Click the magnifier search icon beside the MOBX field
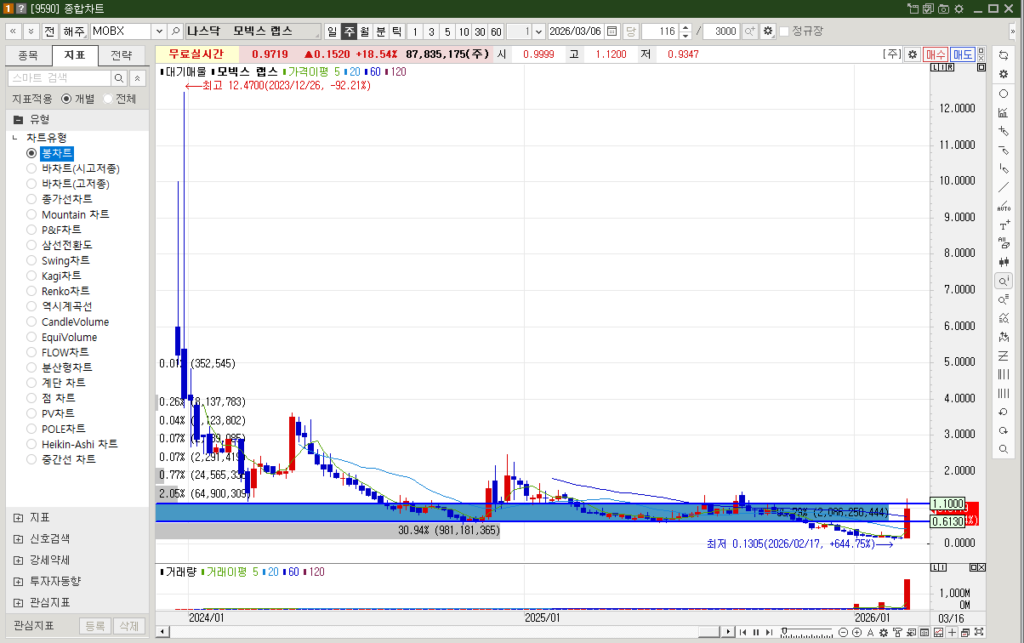Viewport: 1024px width, 643px height. [x=175, y=32]
